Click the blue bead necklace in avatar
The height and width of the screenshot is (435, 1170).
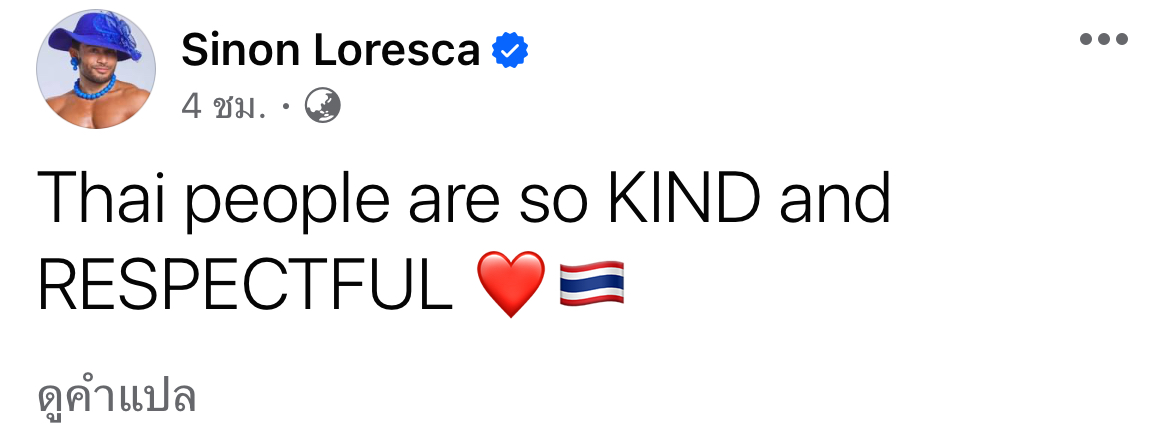[95, 89]
